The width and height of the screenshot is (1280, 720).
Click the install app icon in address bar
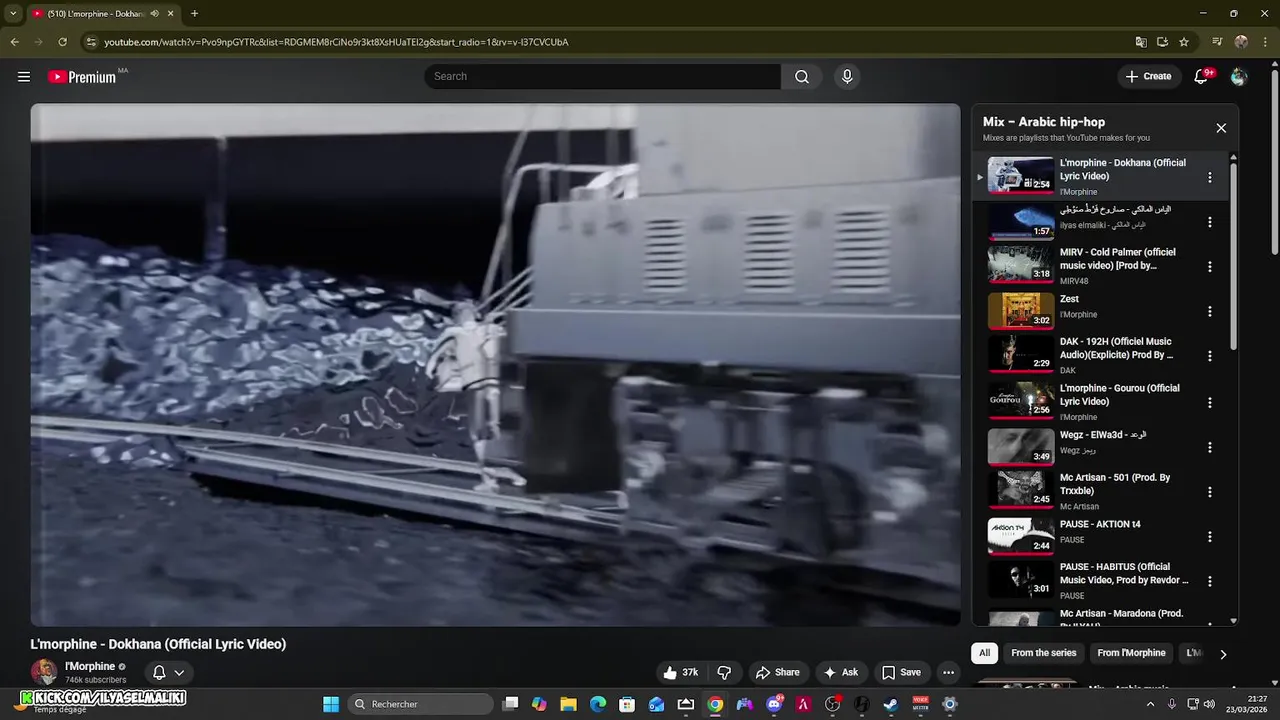1162,42
